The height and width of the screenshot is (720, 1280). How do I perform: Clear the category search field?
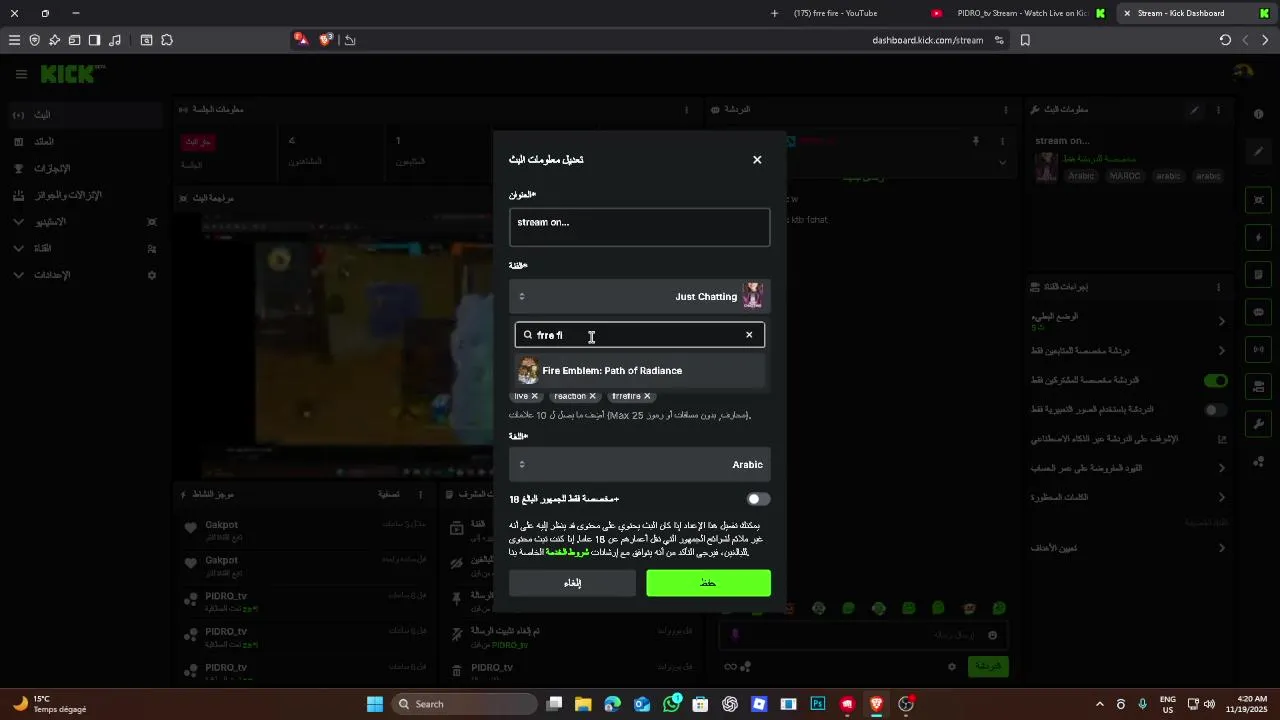coord(749,335)
